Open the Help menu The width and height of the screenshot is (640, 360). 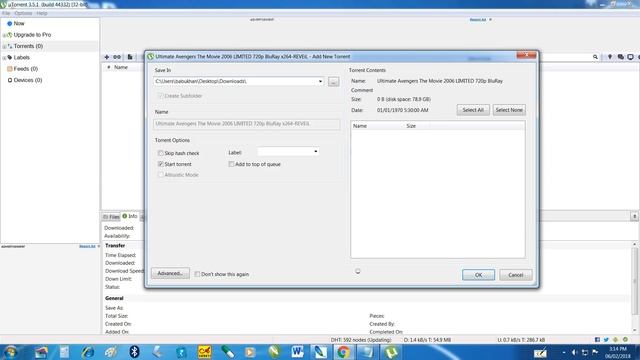(x=42, y=13)
